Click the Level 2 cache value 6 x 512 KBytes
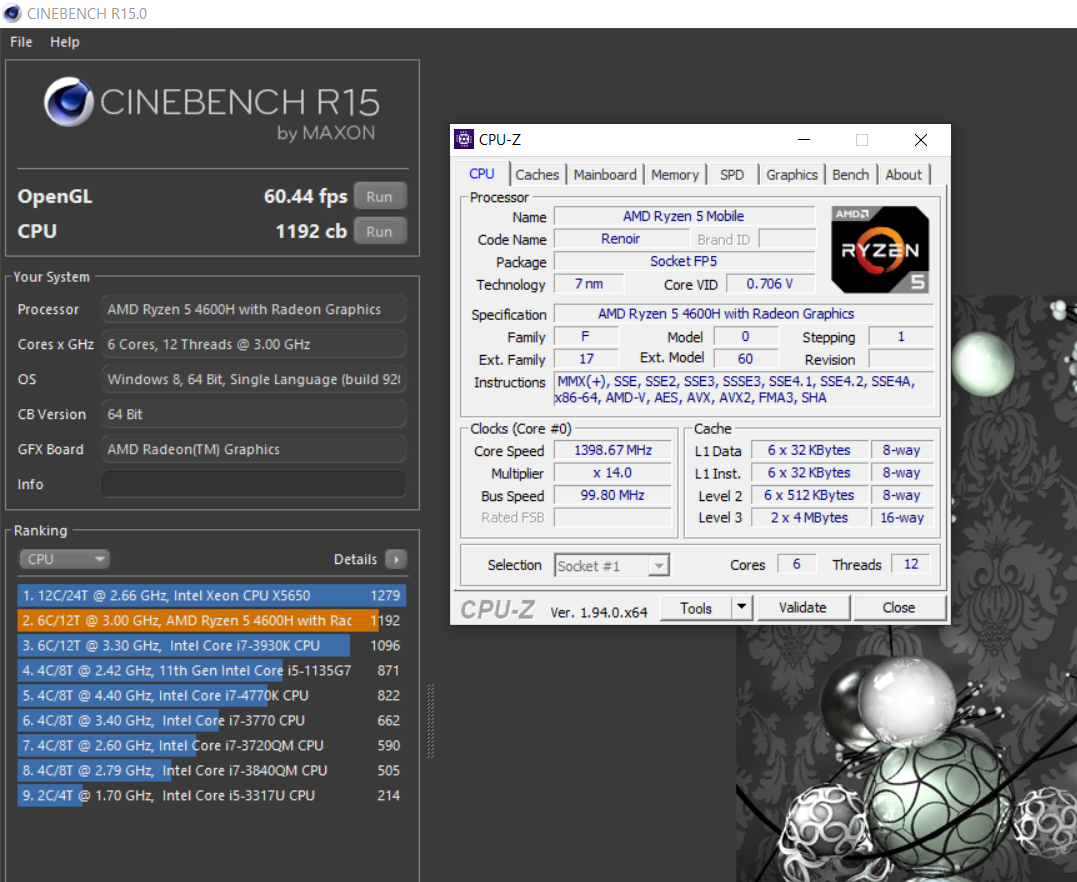This screenshot has height=882, width=1077. pyautogui.click(x=809, y=495)
